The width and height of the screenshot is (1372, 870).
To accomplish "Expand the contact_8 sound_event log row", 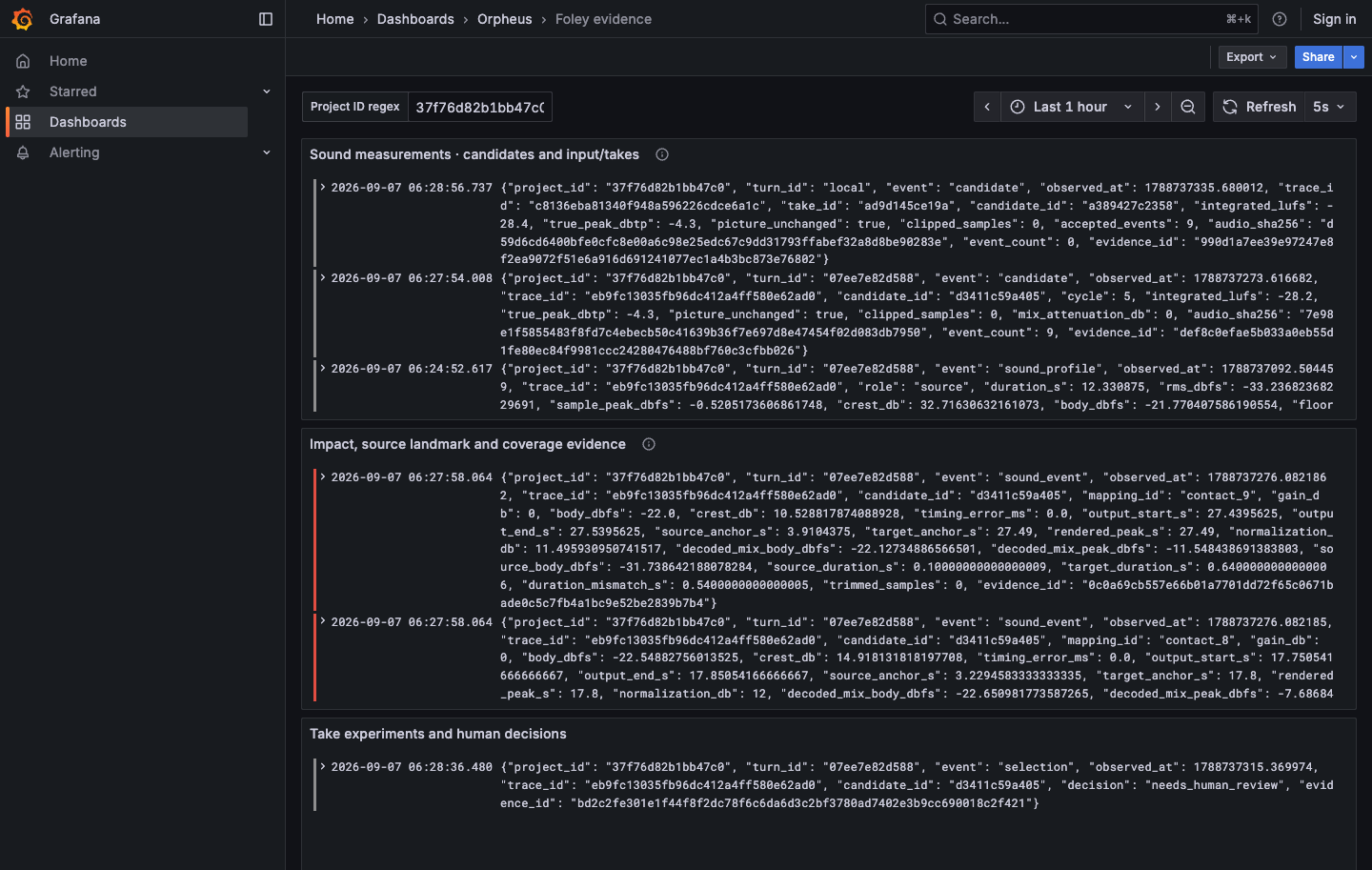I will [323, 622].
